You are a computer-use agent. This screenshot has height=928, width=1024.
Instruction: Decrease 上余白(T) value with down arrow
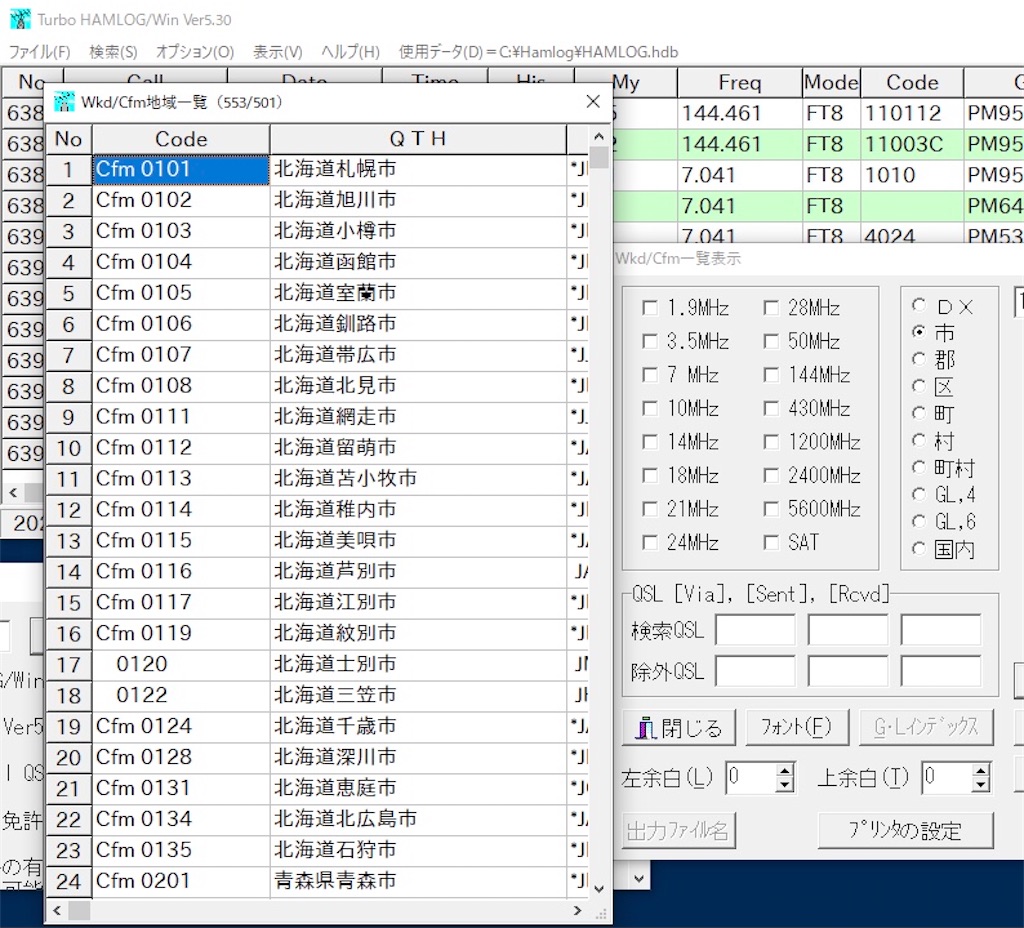980,784
